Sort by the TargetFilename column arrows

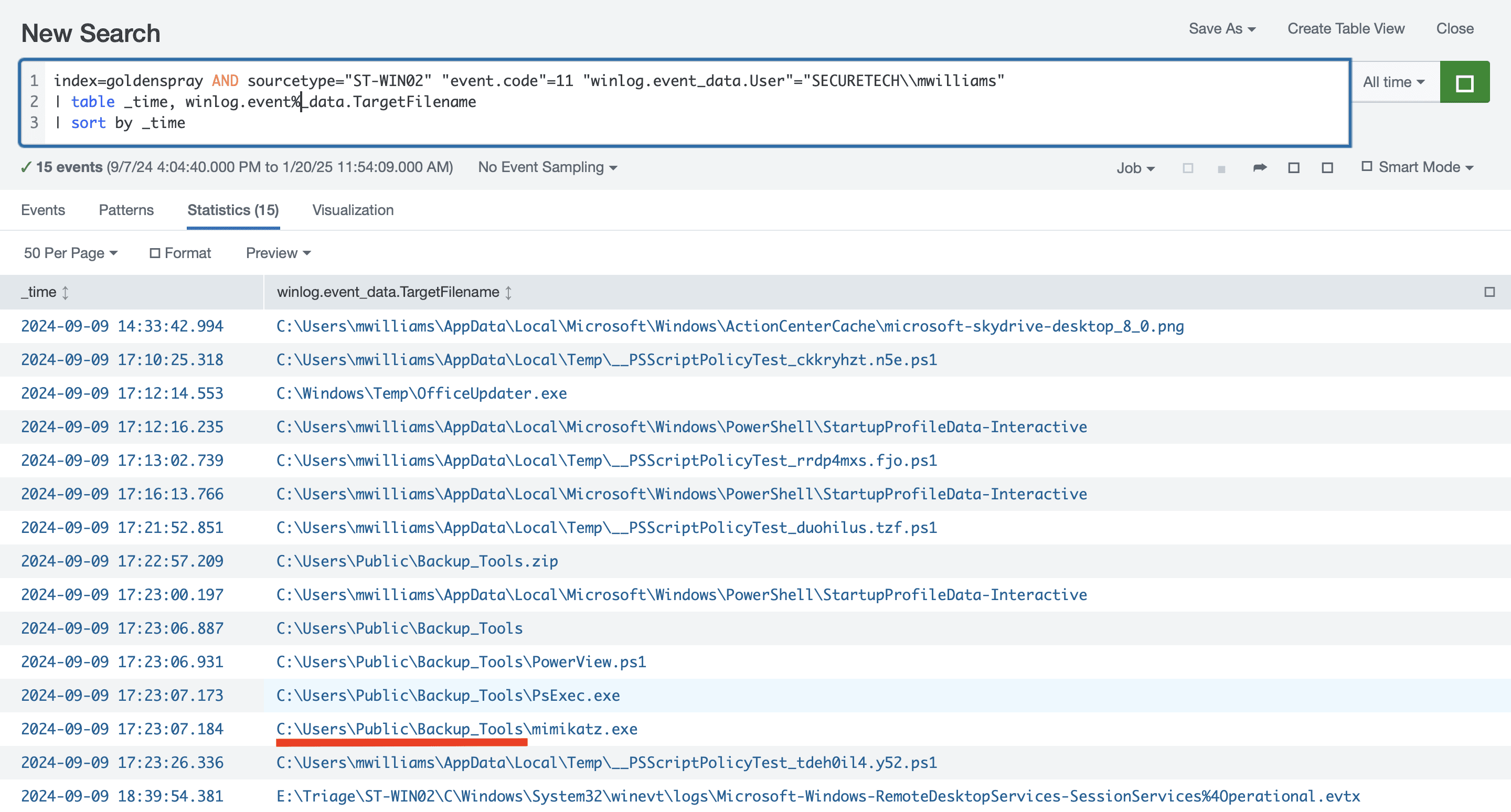pyautogui.click(x=508, y=292)
